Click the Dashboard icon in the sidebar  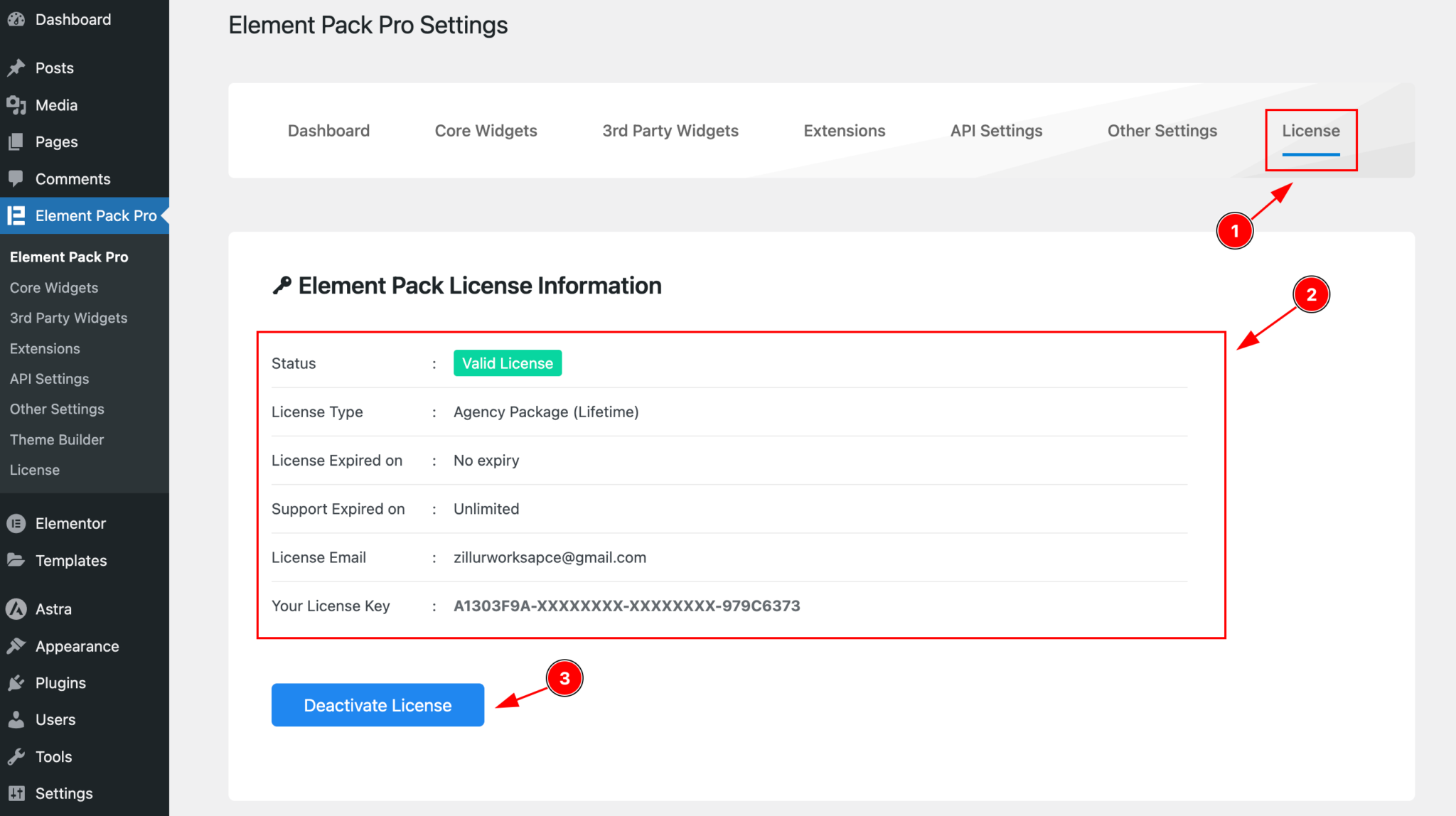click(17, 19)
